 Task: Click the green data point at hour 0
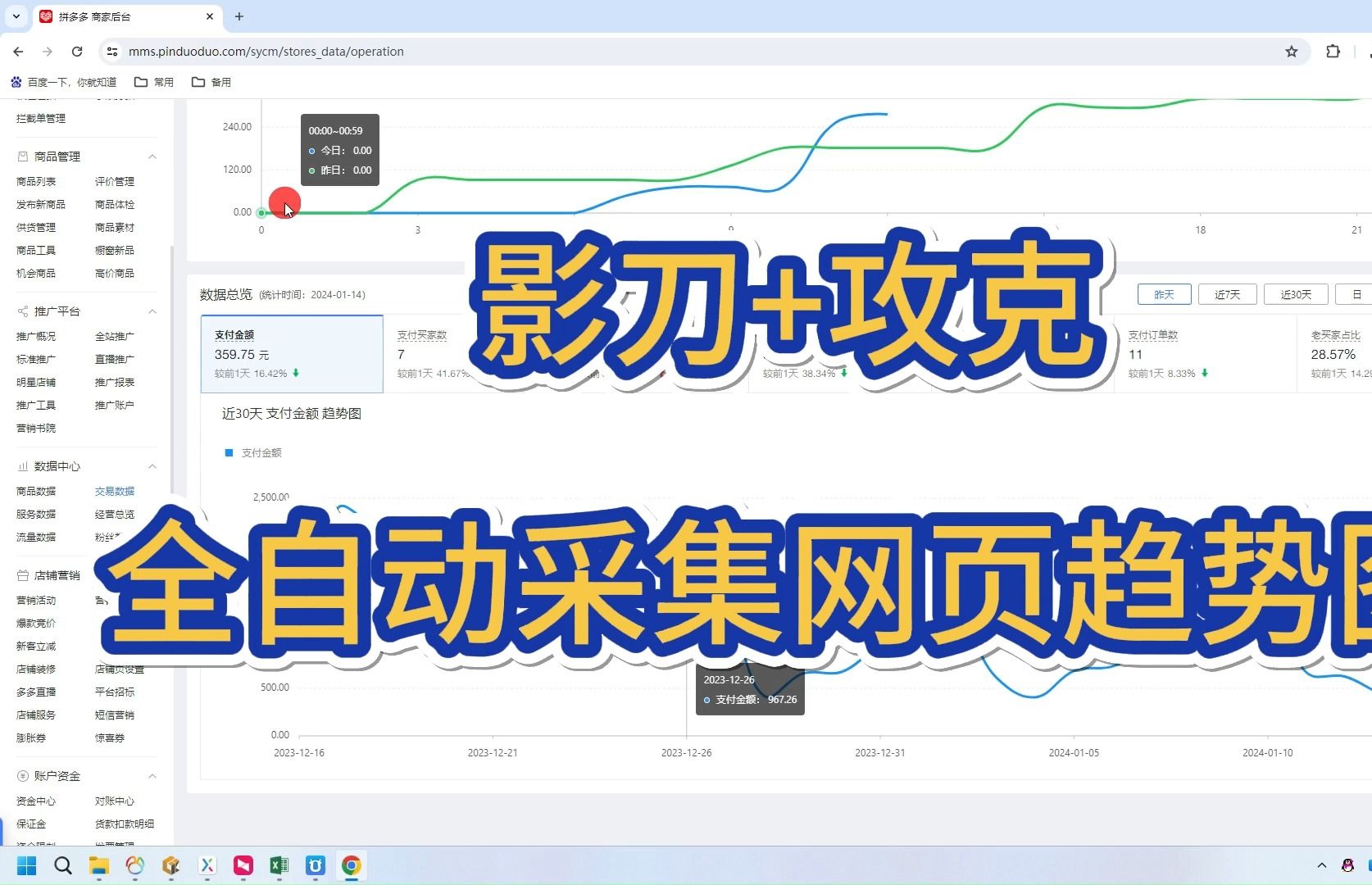click(x=261, y=213)
